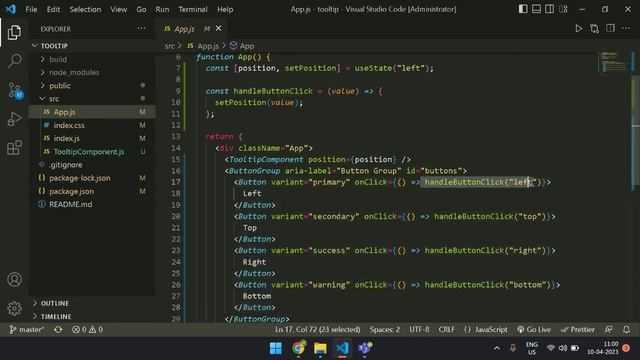Image resolution: width=640 pixels, height=360 pixels.
Task: Open Explorer Views and More Actions ellipsis
Action: [141, 29]
